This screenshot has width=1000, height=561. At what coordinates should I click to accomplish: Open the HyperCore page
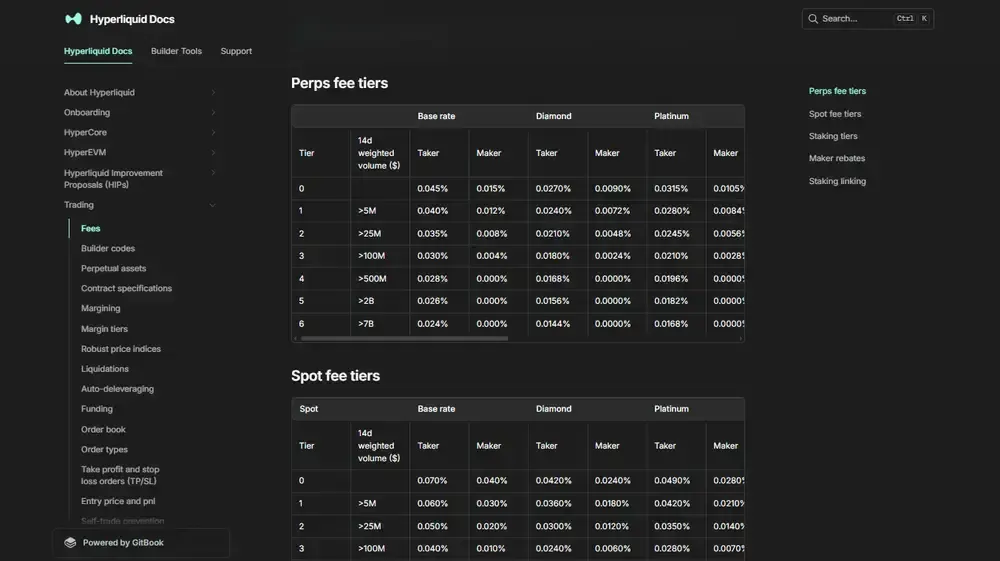[85, 133]
